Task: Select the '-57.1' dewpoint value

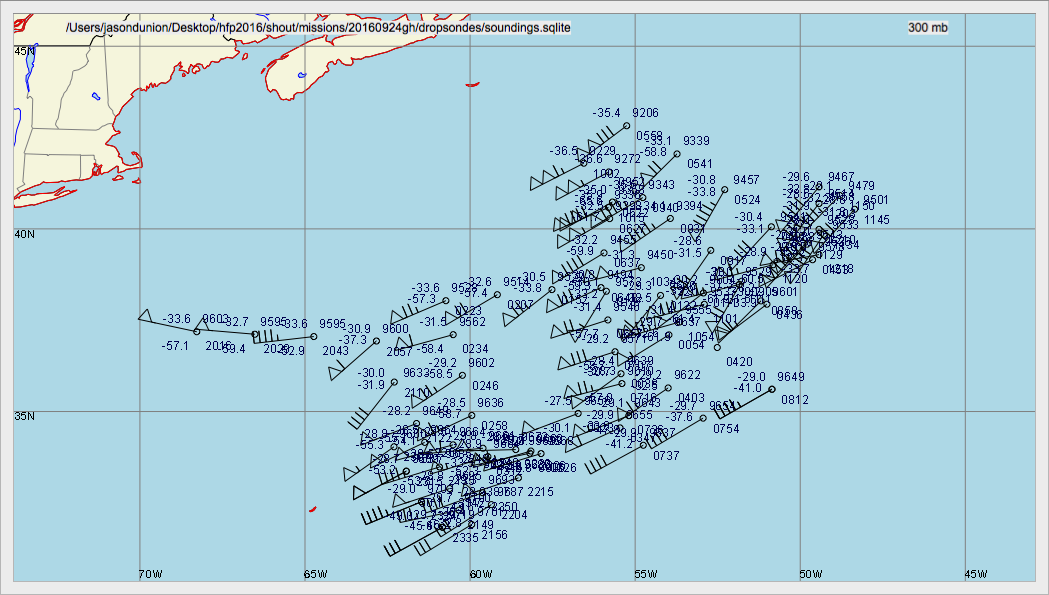Action: click(175, 346)
